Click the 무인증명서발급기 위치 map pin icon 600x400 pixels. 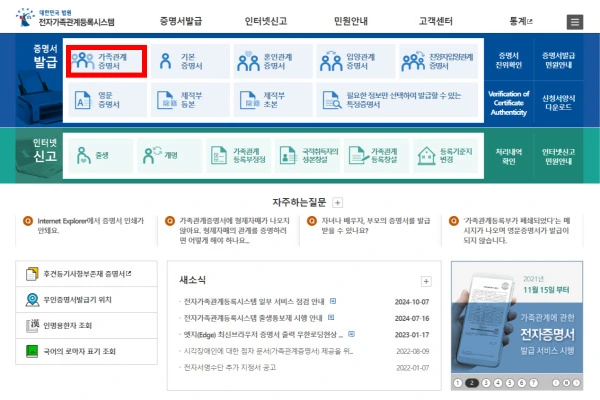(32, 300)
